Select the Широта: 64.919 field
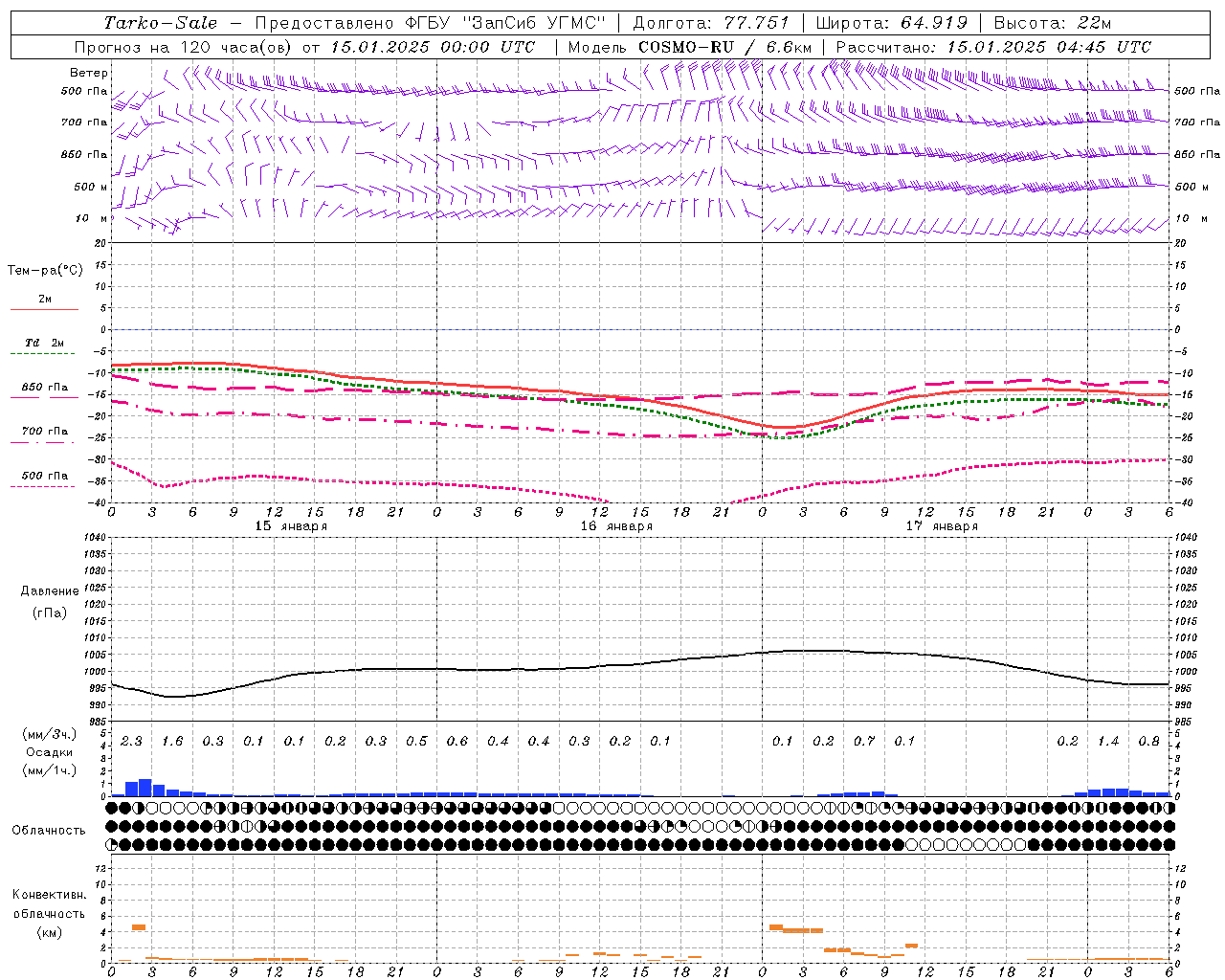This screenshot has width=1225, height=980. tap(892, 23)
